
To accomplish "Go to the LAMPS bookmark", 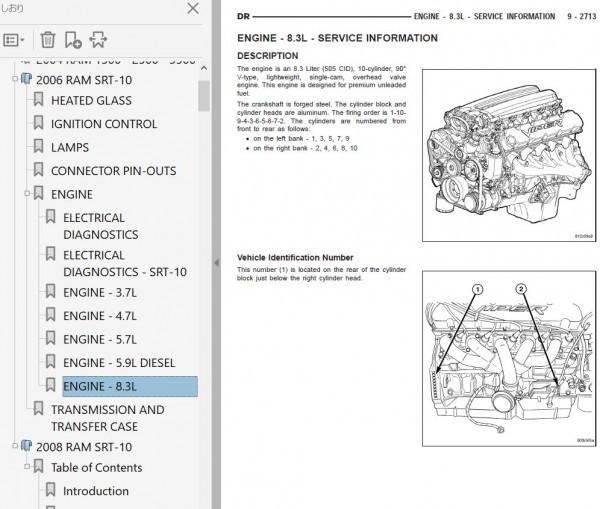I will click(x=70, y=147).
